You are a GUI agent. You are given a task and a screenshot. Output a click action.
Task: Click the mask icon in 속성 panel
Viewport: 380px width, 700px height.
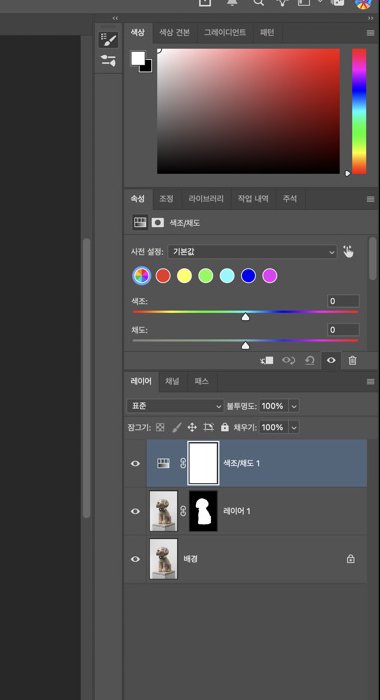click(158, 222)
